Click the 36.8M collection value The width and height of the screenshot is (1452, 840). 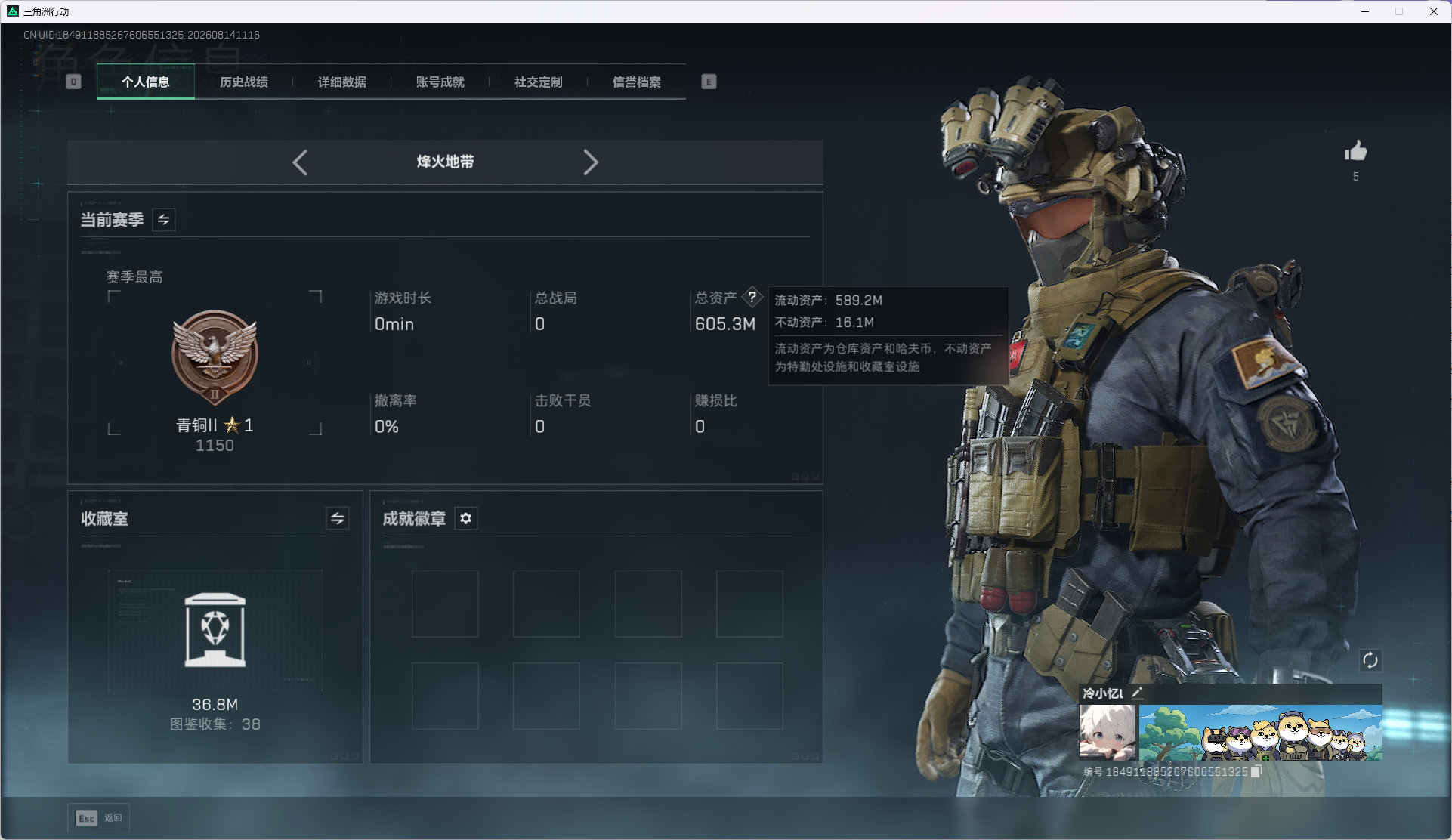(x=215, y=705)
